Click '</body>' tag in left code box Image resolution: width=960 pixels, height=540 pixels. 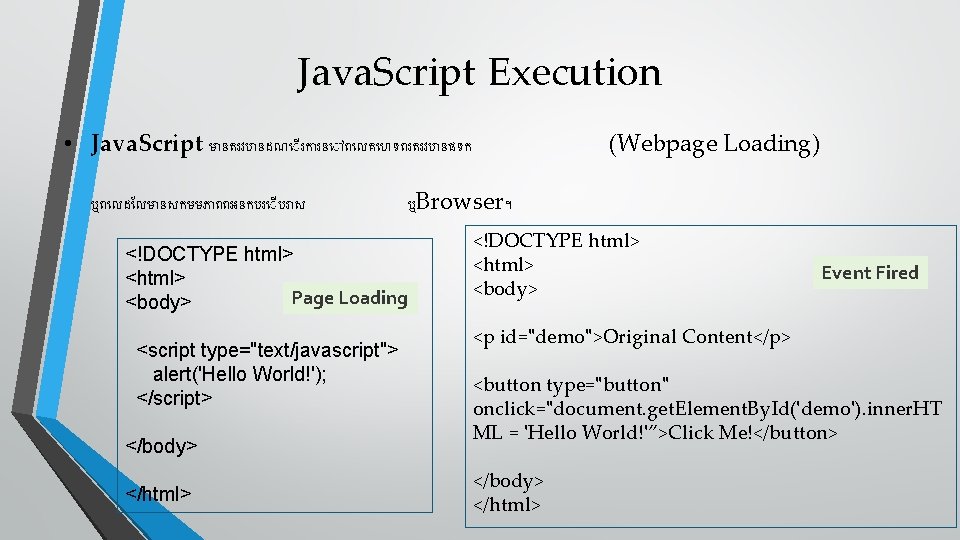(x=161, y=446)
